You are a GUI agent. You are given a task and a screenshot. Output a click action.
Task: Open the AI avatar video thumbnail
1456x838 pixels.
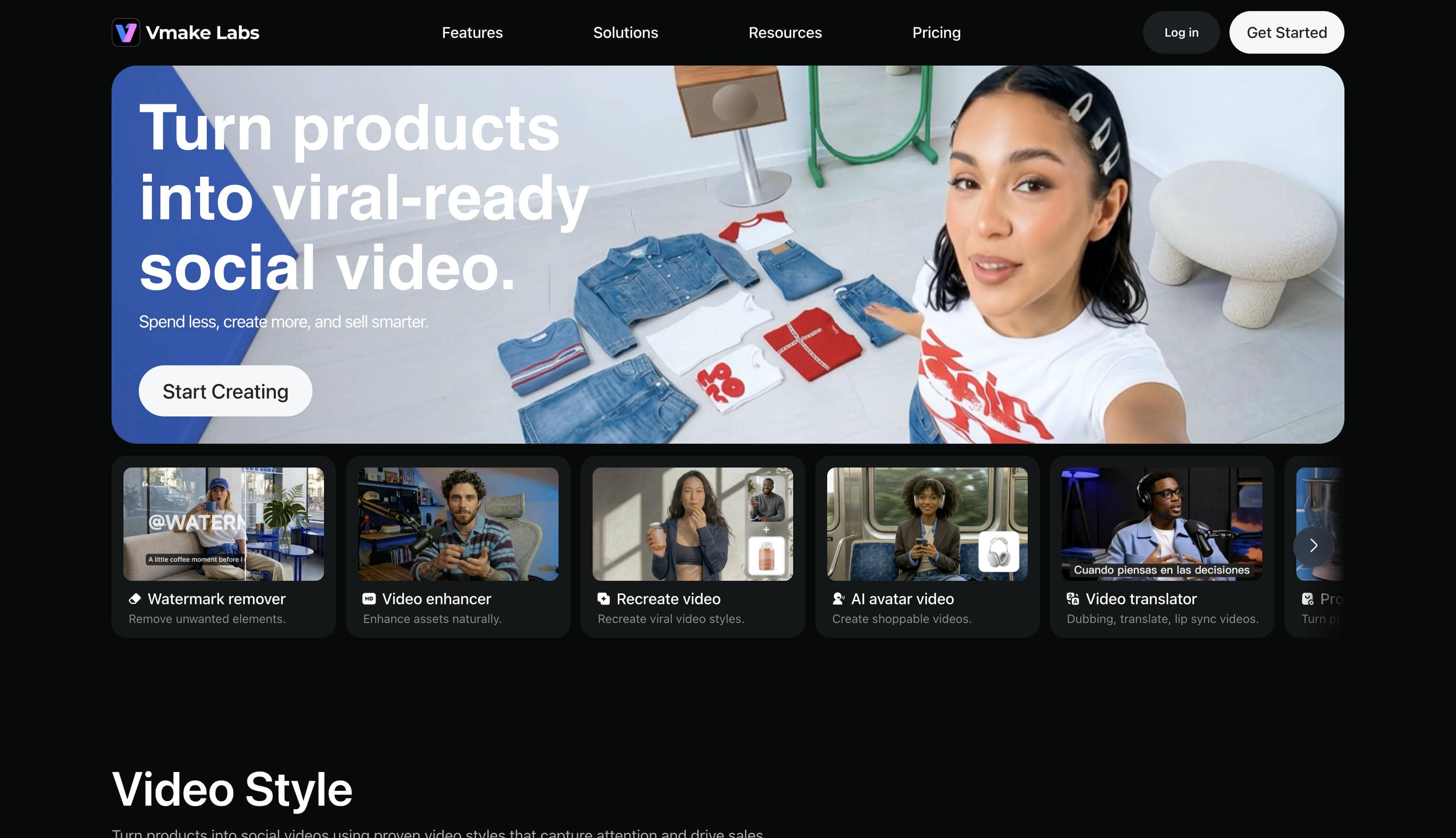927,524
